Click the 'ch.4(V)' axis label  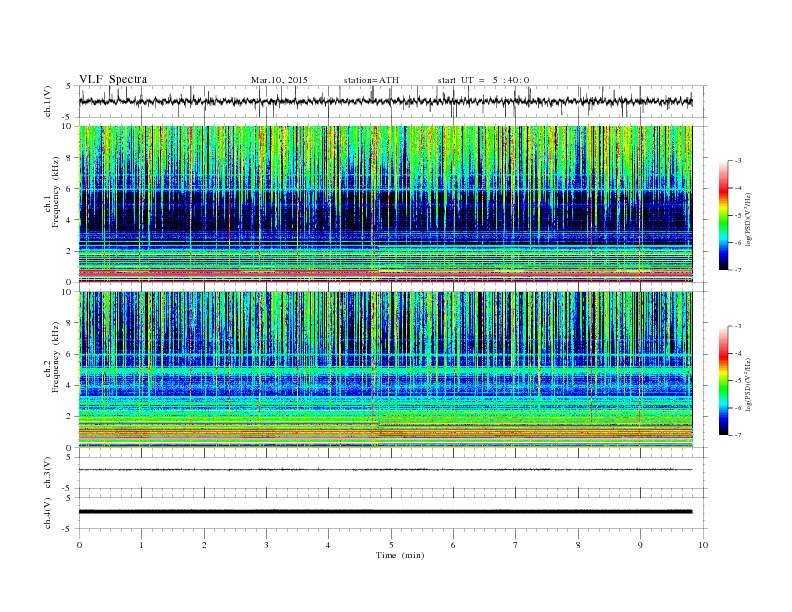coord(48,513)
